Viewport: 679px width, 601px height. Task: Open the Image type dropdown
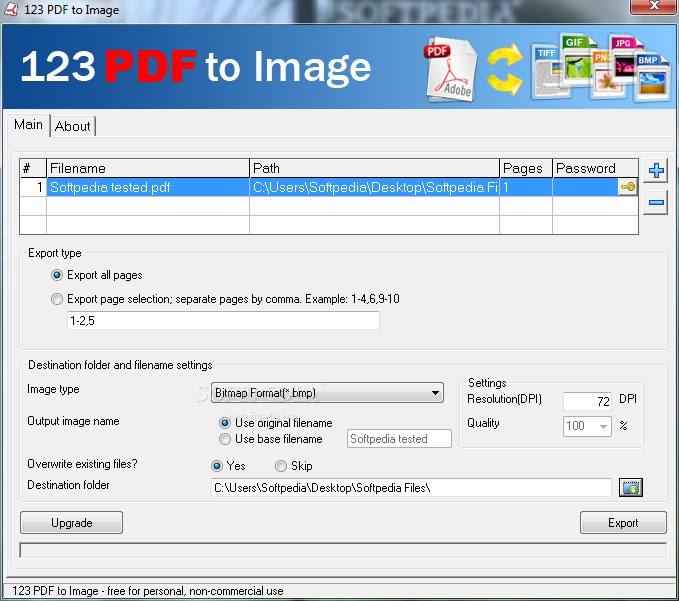[327, 393]
